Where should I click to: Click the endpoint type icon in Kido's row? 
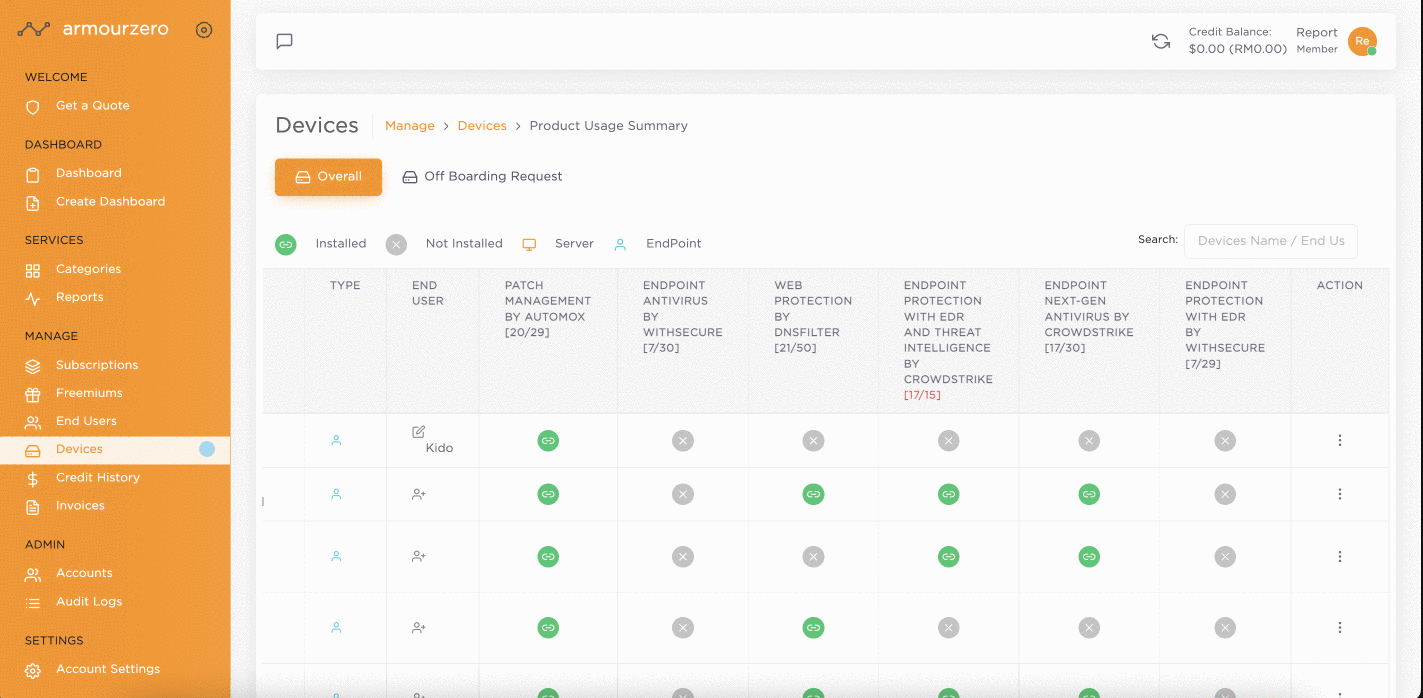(336, 440)
